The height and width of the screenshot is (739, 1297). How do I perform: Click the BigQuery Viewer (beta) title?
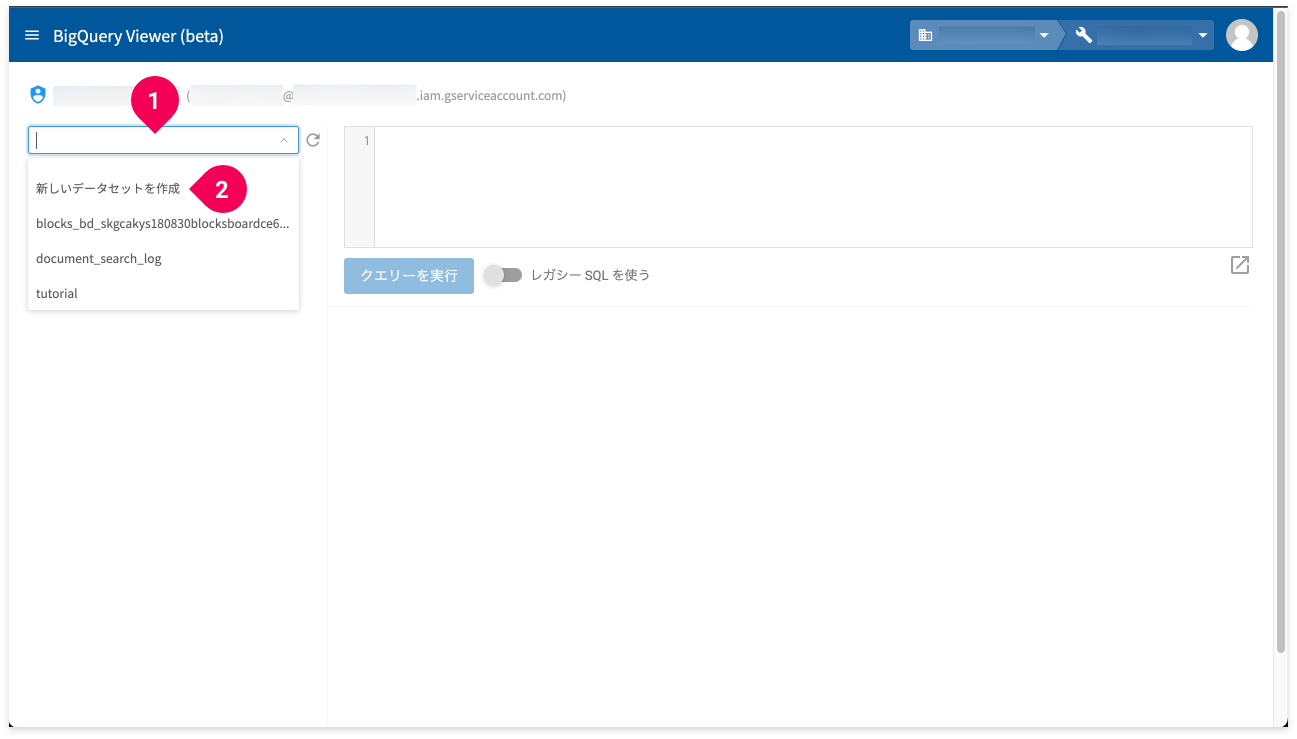coord(138,36)
